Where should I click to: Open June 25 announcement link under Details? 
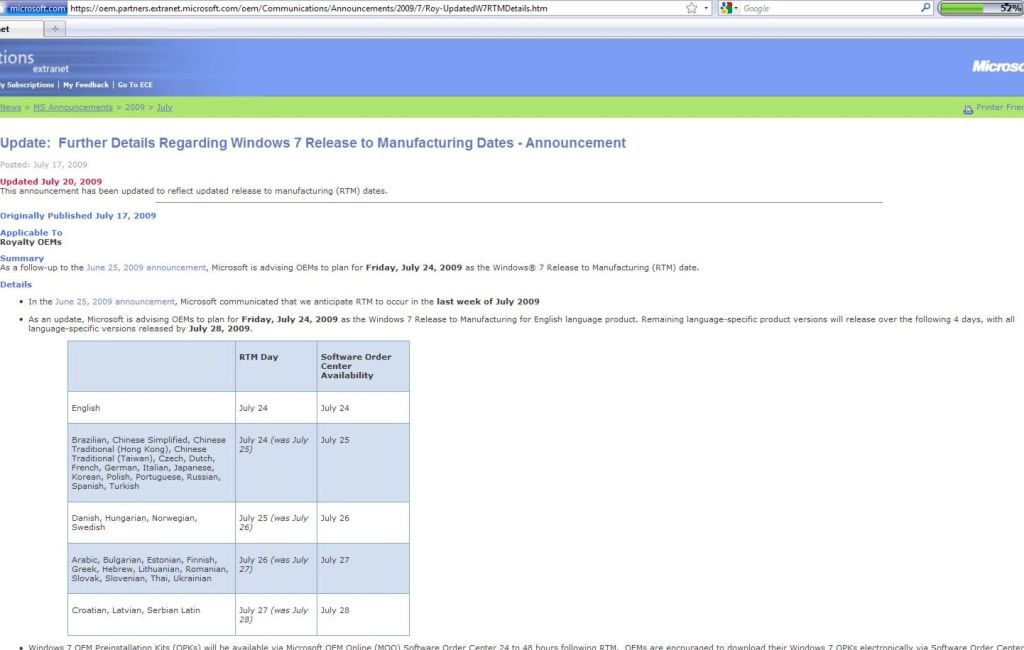click(x=115, y=301)
